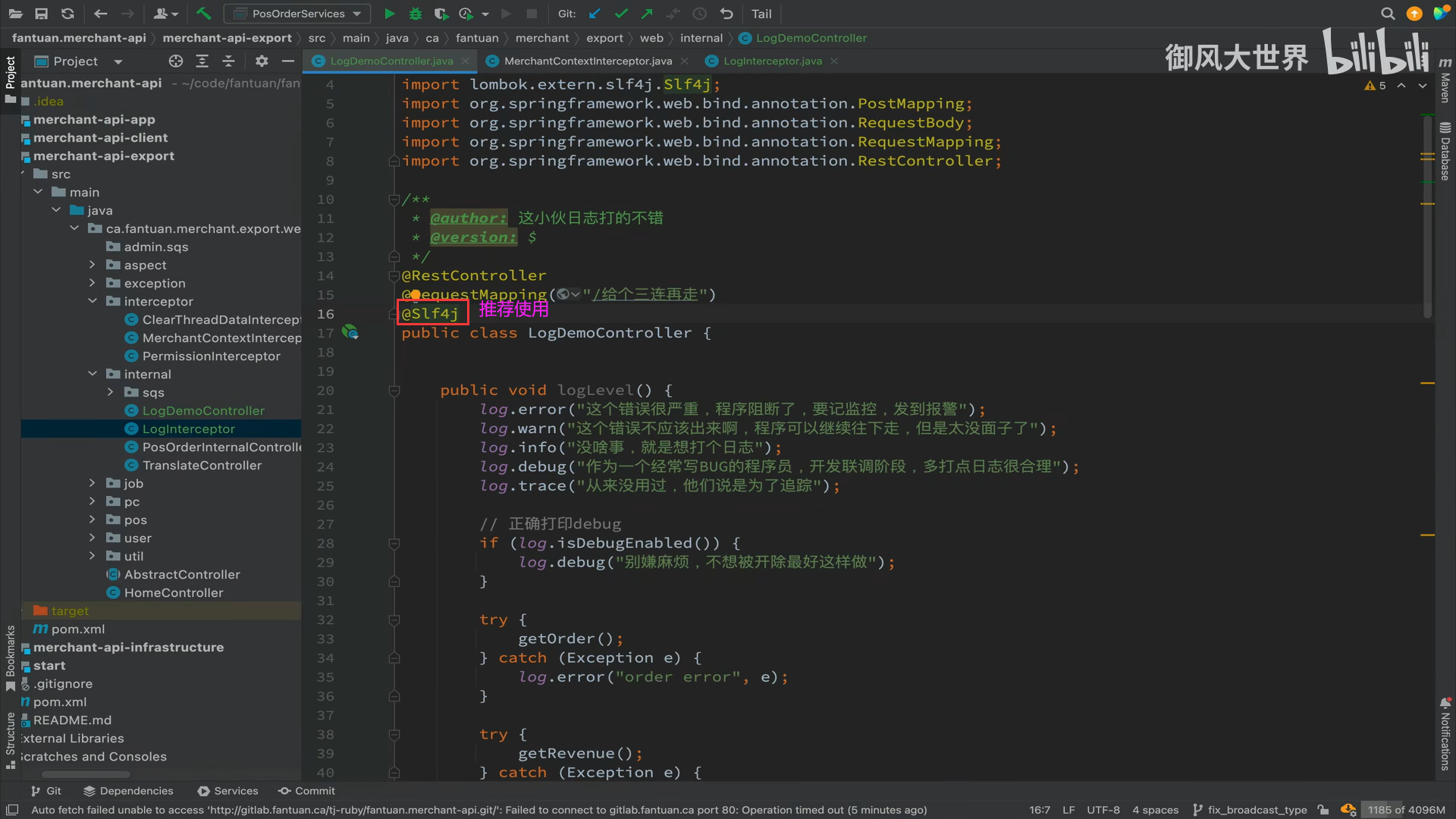The width and height of the screenshot is (1456, 819).
Task: Update project with the blue Git arrow
Action: (595, 14)
